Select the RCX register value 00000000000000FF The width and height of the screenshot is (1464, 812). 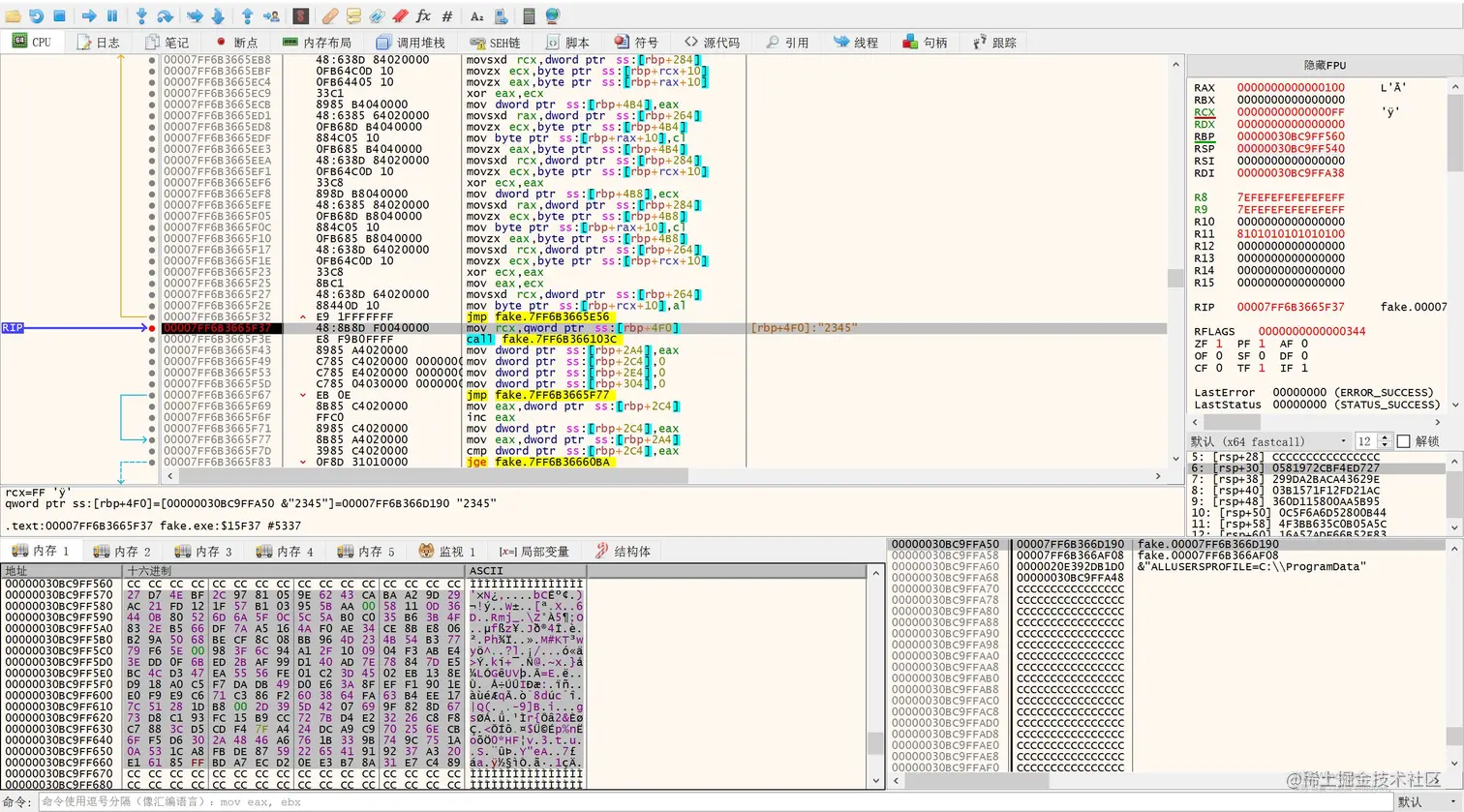(1291, 112)
